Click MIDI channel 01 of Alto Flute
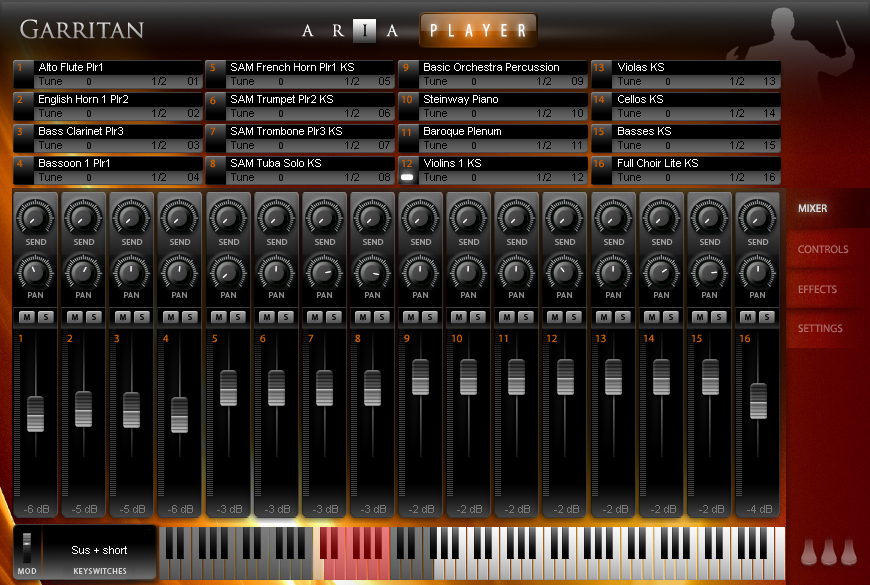The width and height of the screenshot is (870, 585). (x=193, y=82)
